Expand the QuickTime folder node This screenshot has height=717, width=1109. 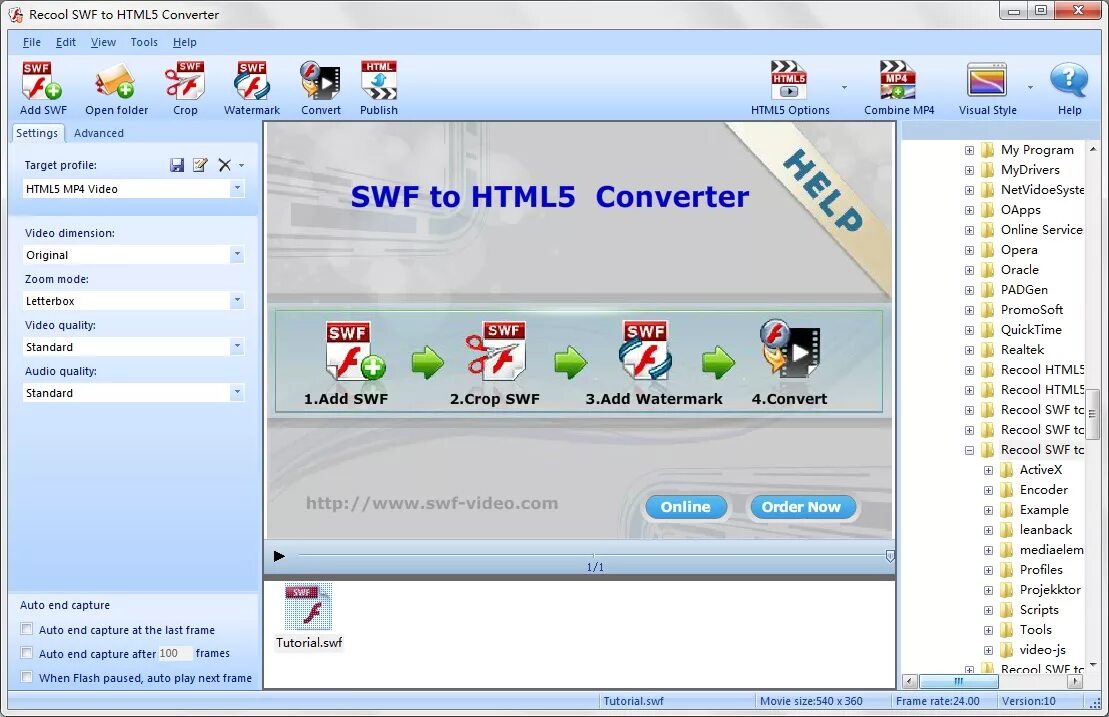tap(969, 330)
